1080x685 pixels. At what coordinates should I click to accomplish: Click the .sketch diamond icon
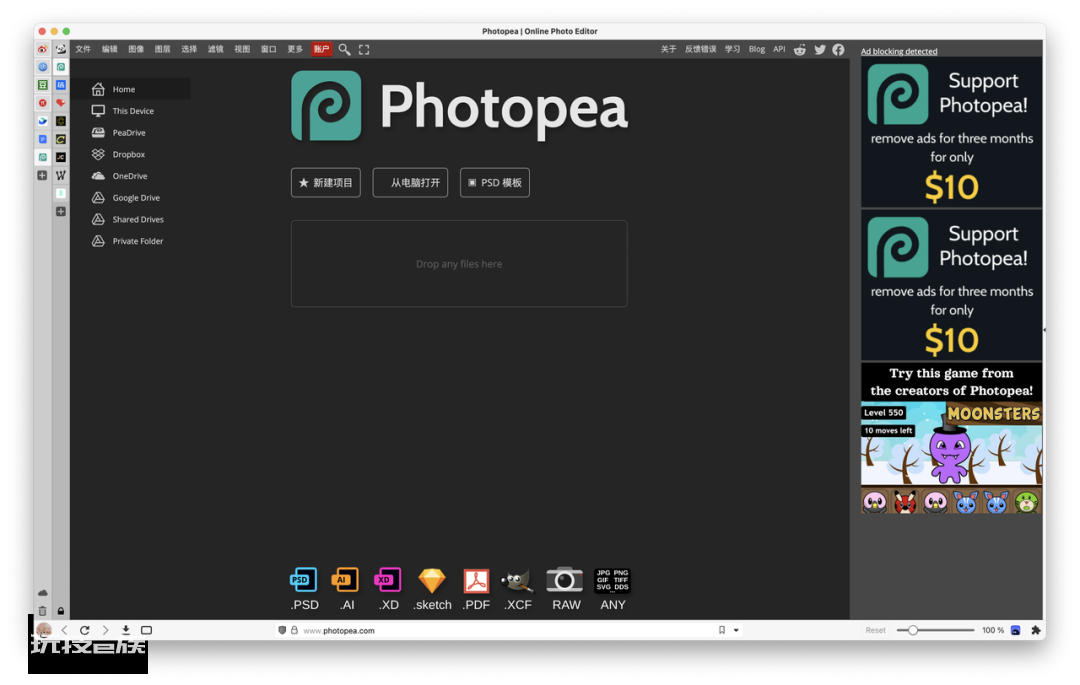point(432,580)
